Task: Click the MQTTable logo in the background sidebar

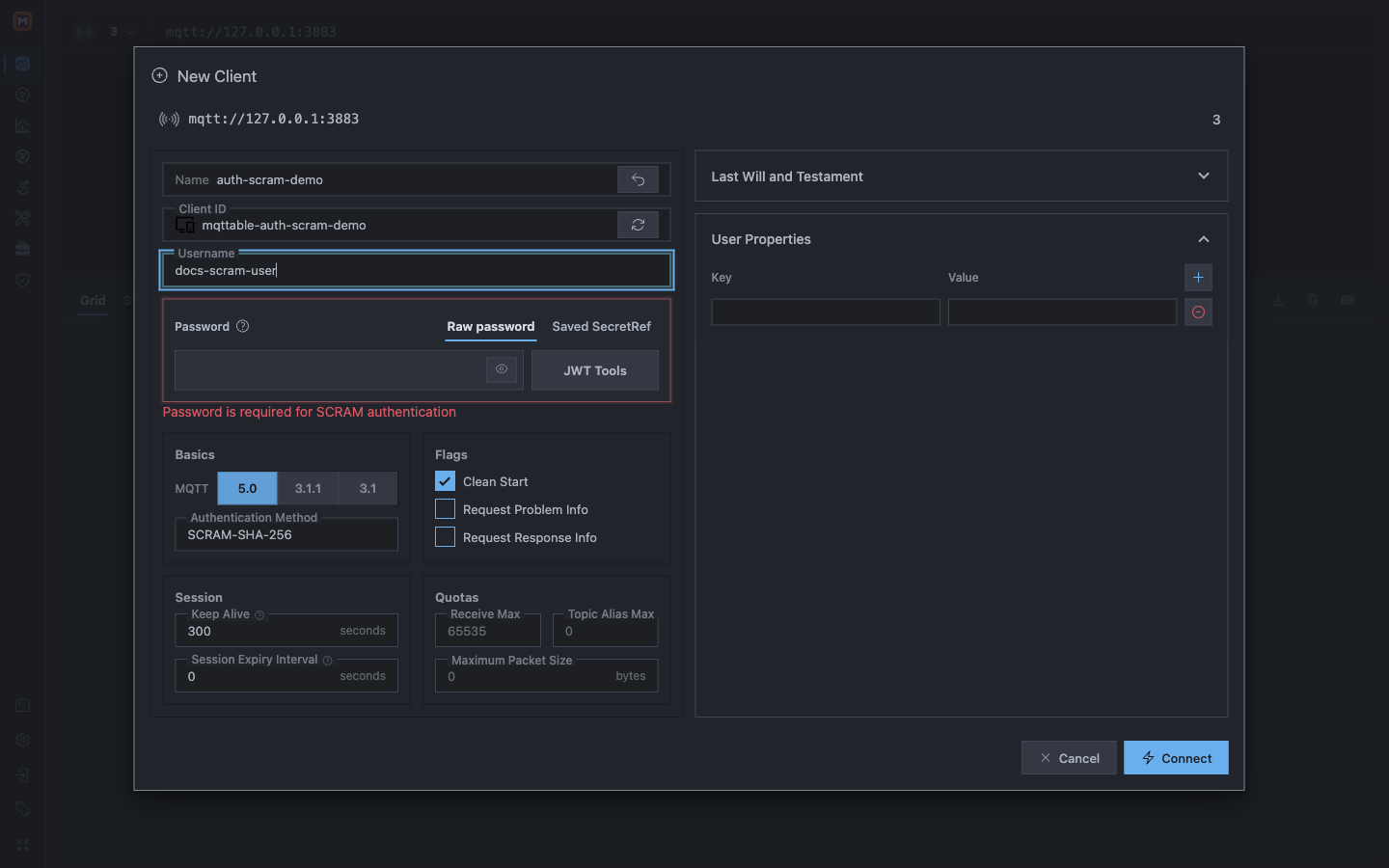Action: (x=22, y=21)
